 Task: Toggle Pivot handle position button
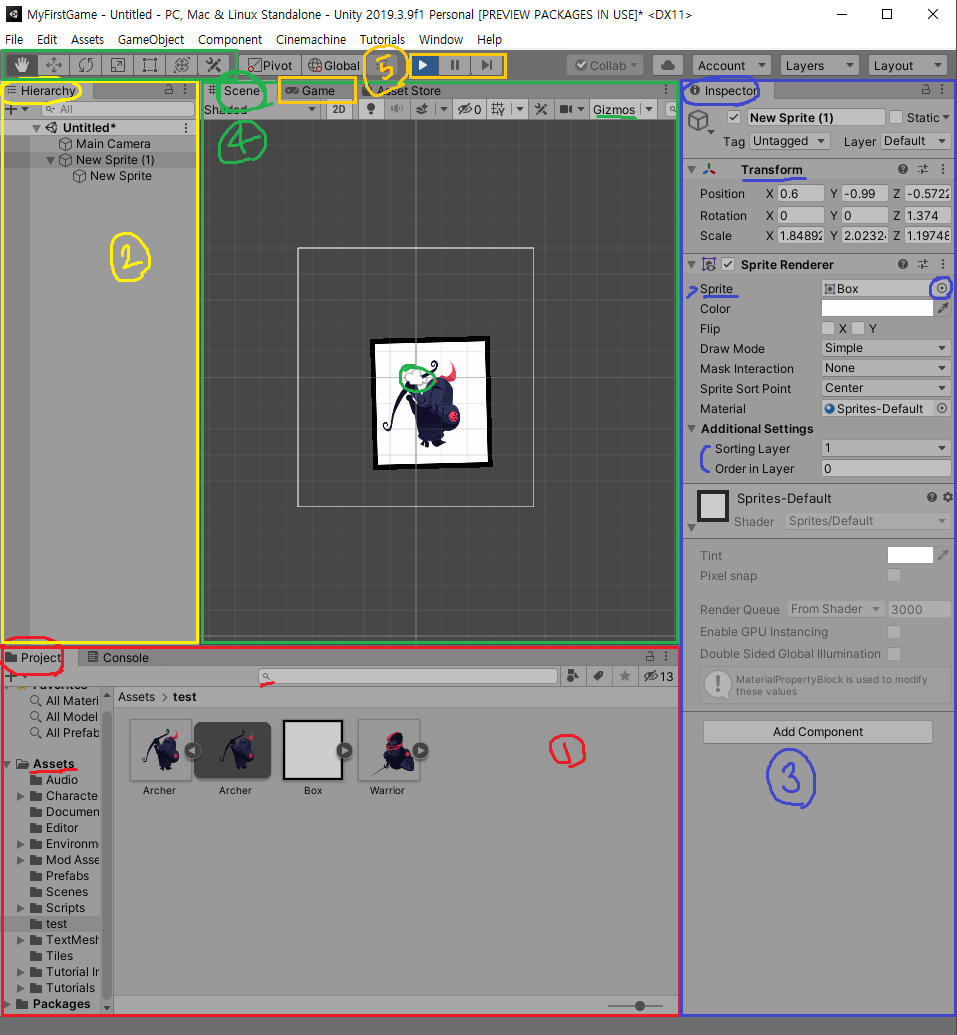click(x=270, y=65)
